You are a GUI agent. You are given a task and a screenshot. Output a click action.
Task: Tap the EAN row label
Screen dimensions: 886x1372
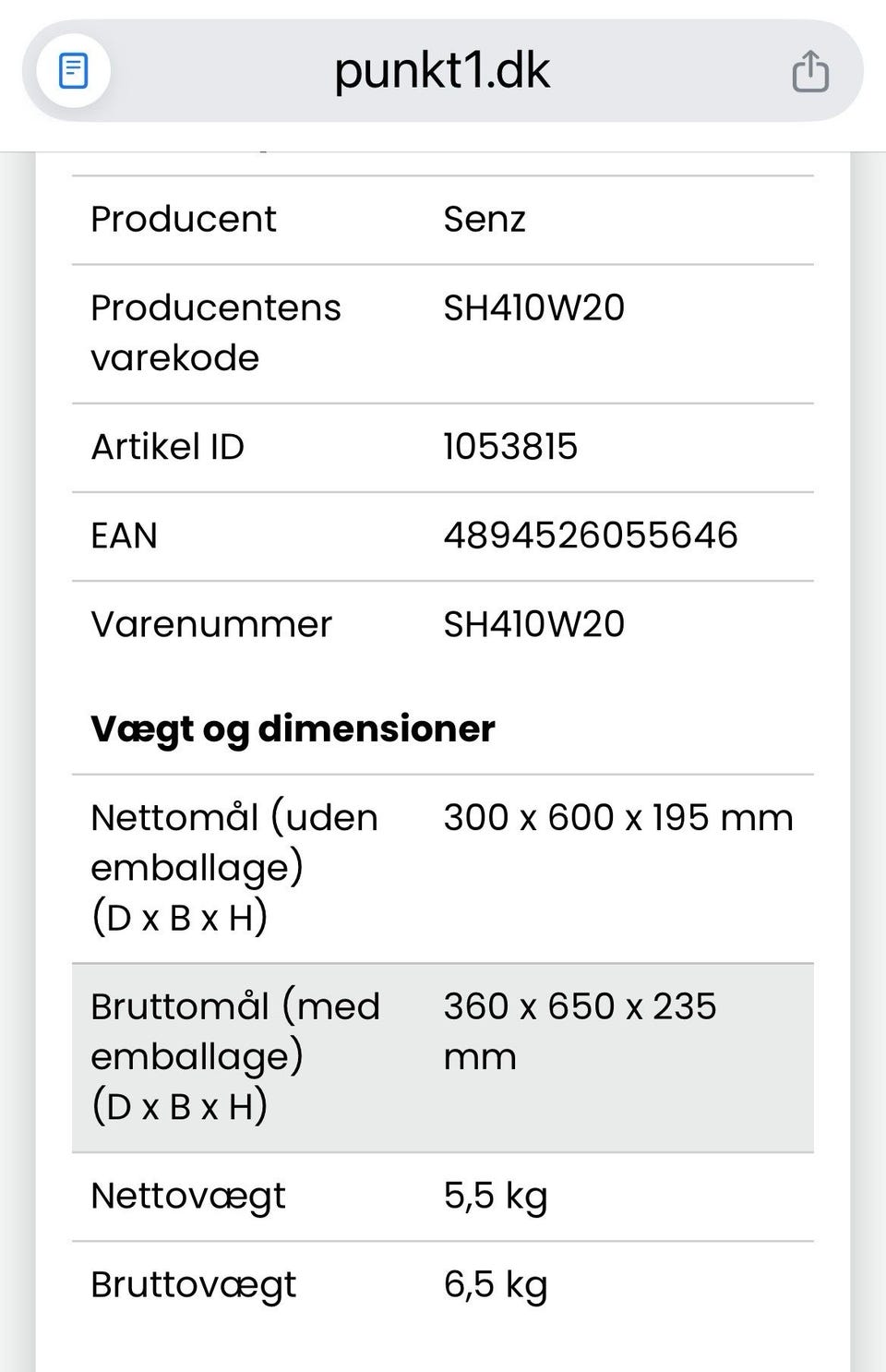click(124, 536)
